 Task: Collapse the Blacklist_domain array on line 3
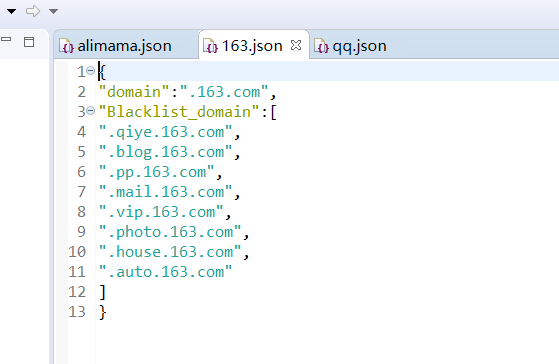[x=91, y=111]
